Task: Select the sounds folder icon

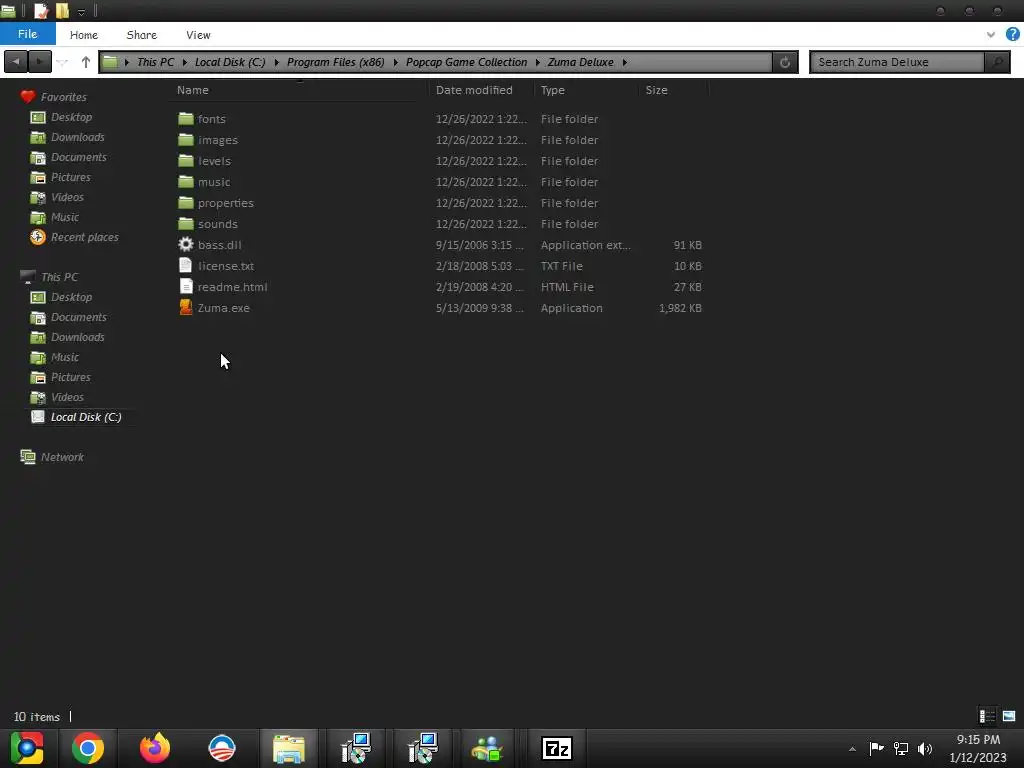Action: [186, 223]
